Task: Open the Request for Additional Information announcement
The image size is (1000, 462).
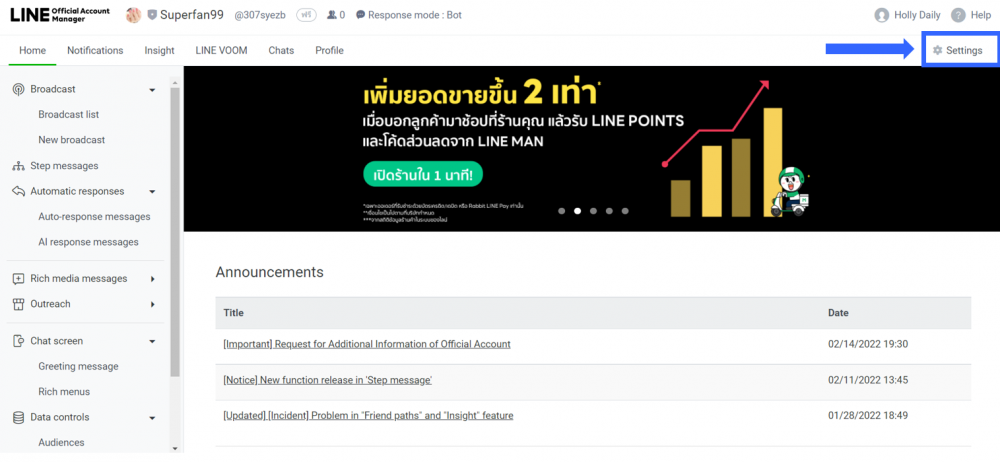Action: pos(367,344)
